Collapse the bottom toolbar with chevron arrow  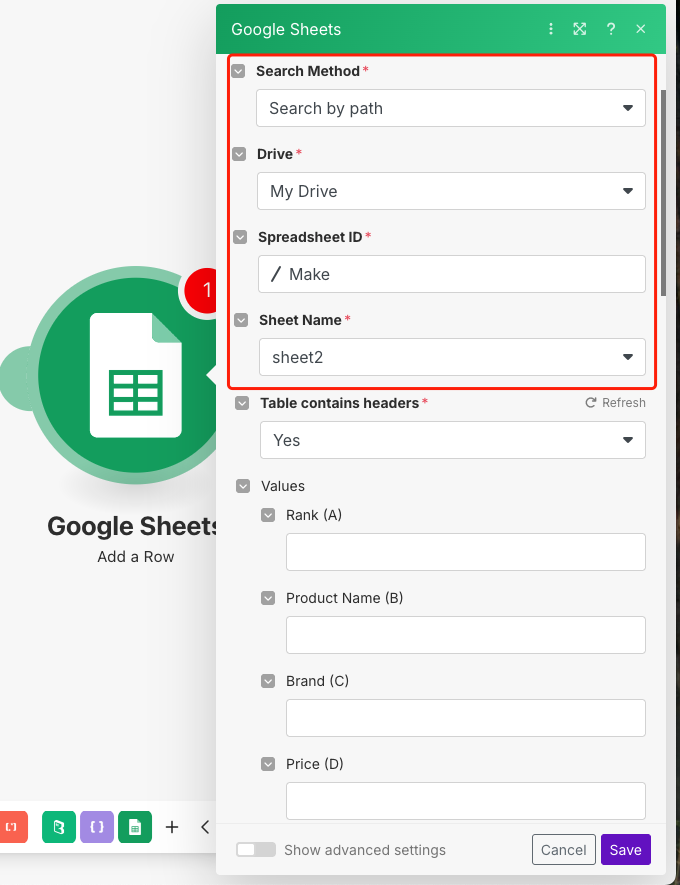pyautogui.click(x=205, y=827)
